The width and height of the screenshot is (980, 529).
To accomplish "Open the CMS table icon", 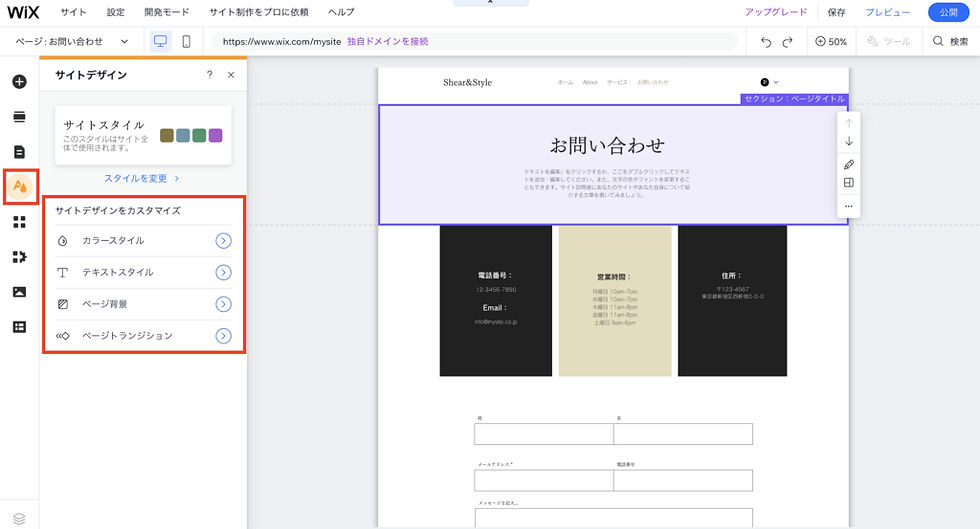I will point(19,327).
